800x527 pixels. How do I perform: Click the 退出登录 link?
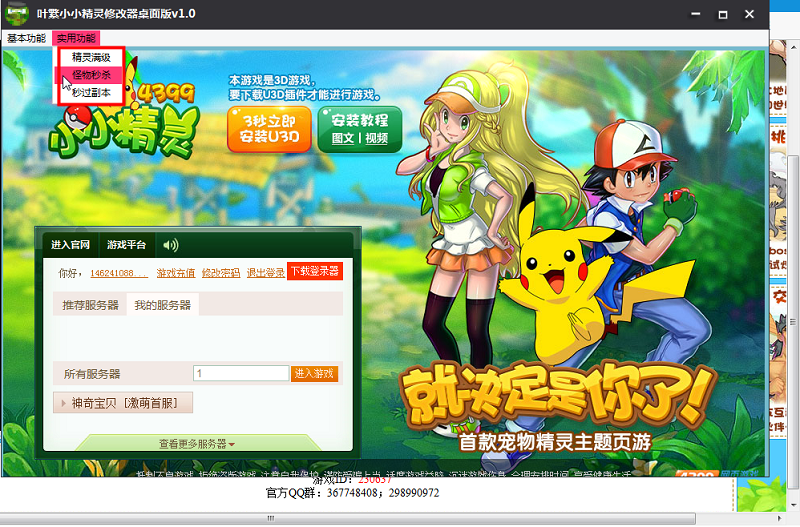[265, 273]
